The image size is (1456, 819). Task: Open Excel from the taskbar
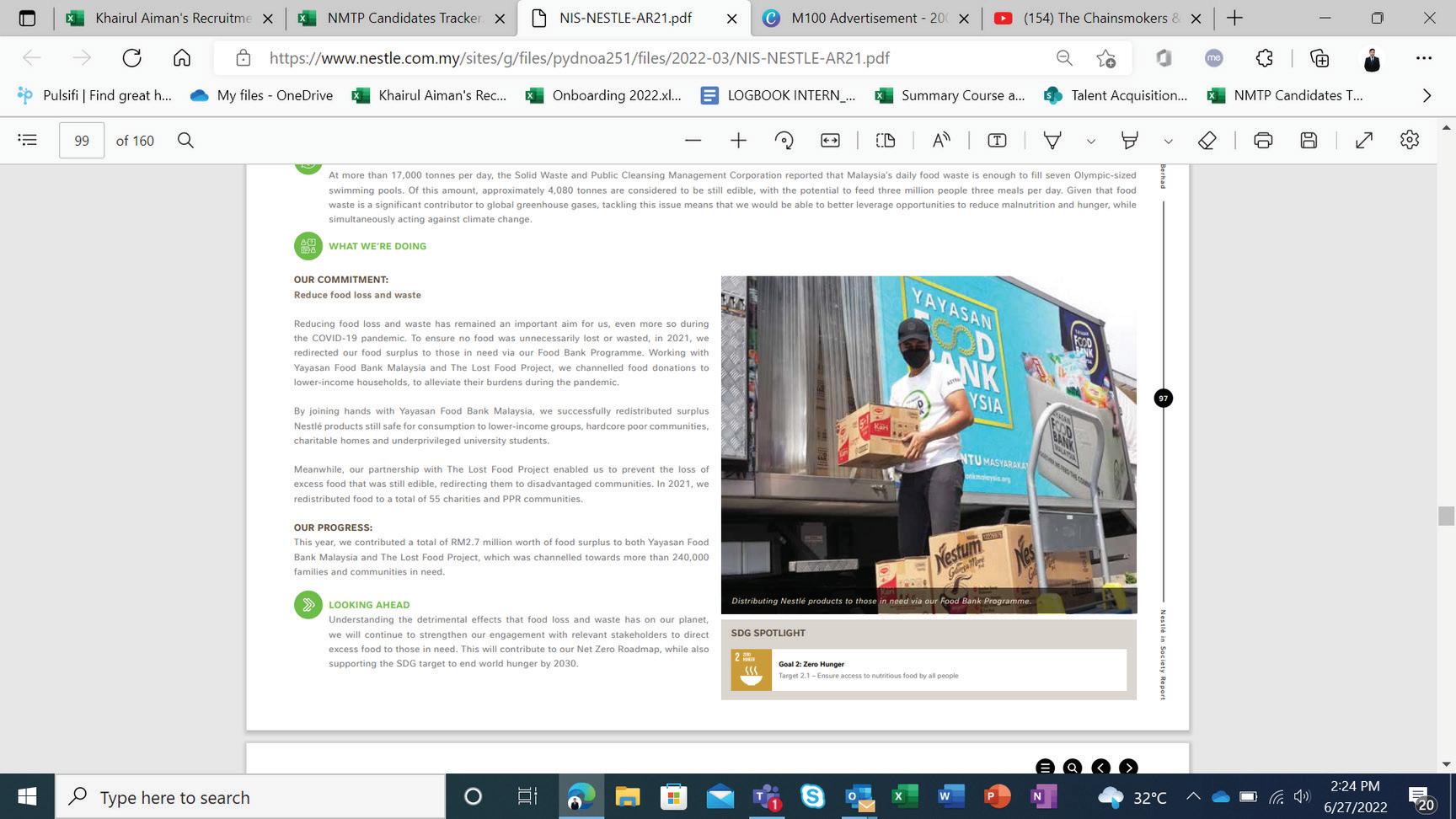[905, 796]
